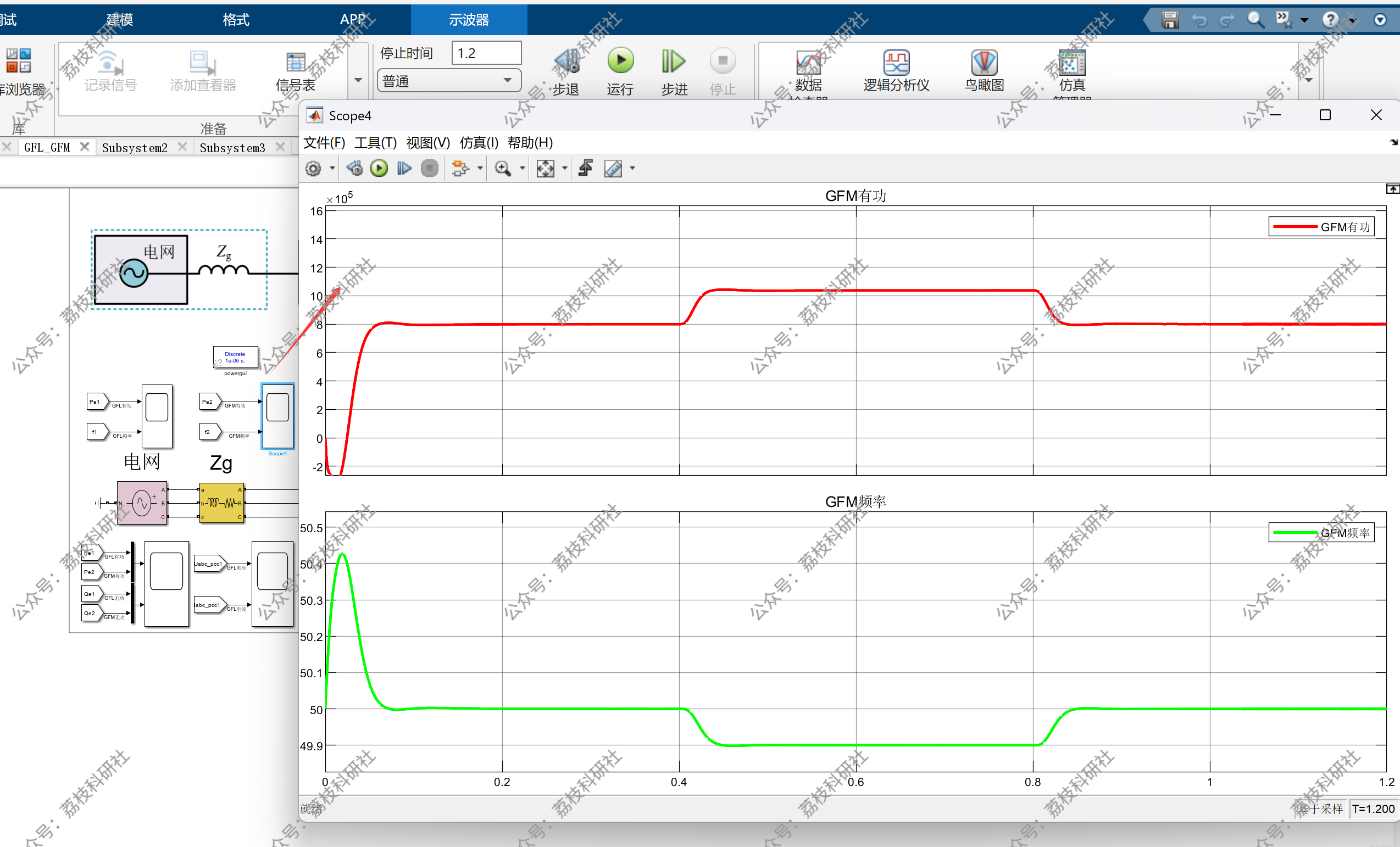Image resolution: width=1400 pixels, height=847 pixels.
Task: Open 仿真(I) menu in Scope4
Action: click(479, 143)
